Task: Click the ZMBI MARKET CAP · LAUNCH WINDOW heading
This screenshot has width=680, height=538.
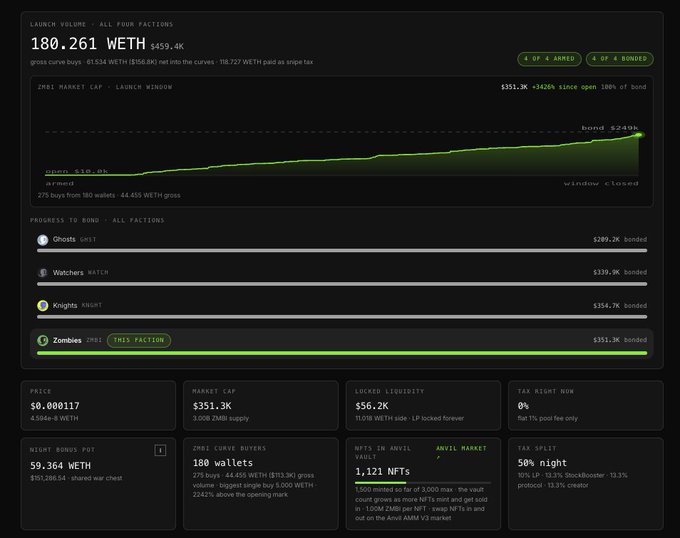Action: point(105,87)
